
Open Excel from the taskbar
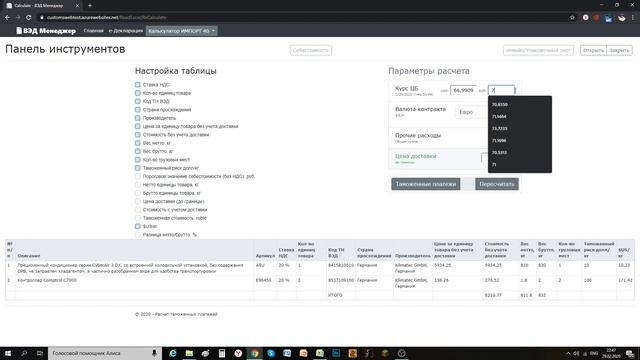(x=320, y=353)
